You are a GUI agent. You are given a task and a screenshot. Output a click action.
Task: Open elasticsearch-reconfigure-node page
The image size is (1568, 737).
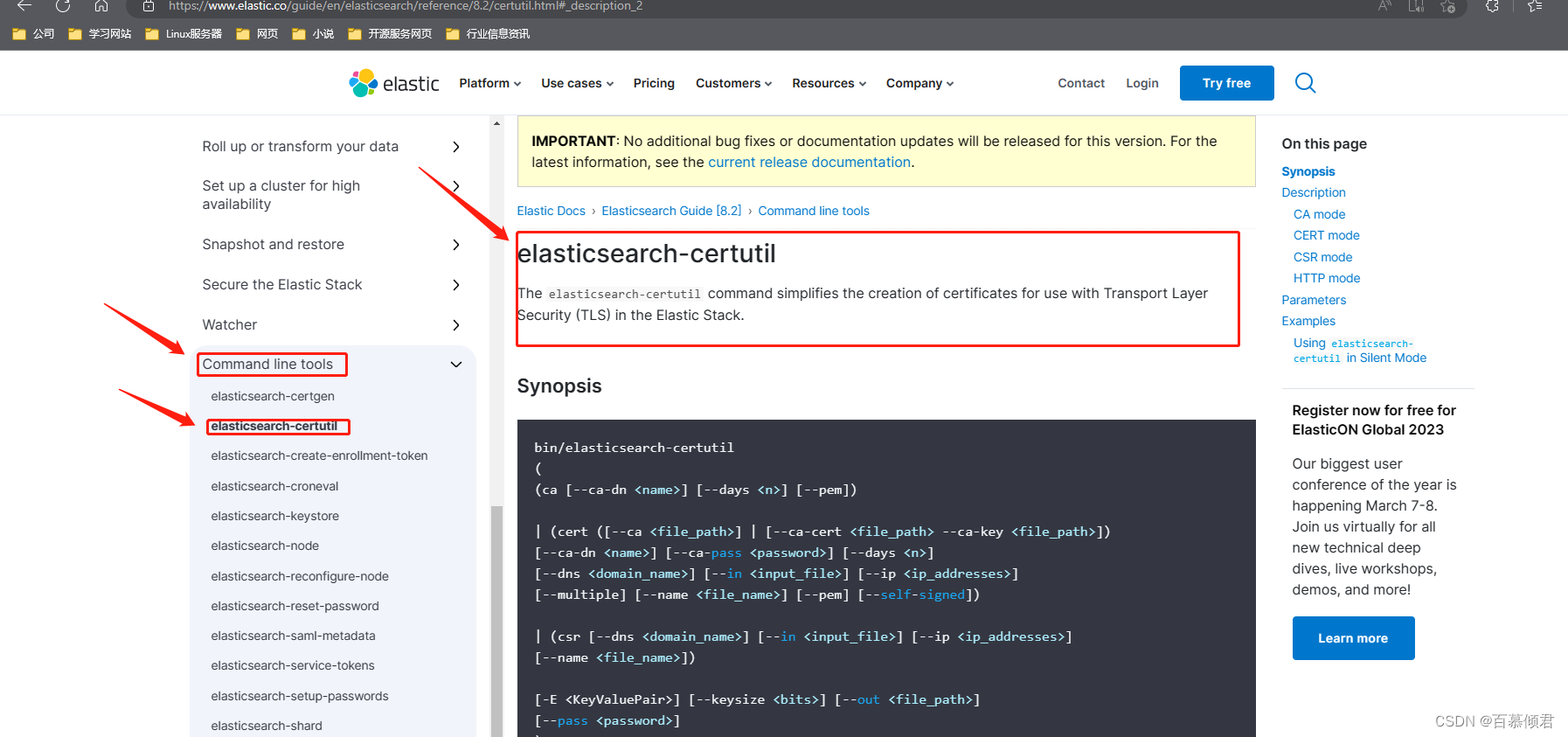[x=300, y=576]
